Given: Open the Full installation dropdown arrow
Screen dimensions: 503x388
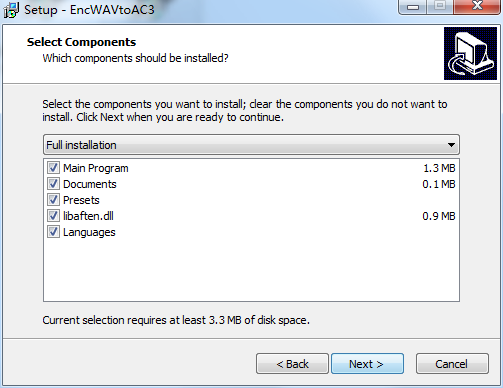Looking at the screenshot, I should (451, 145).
